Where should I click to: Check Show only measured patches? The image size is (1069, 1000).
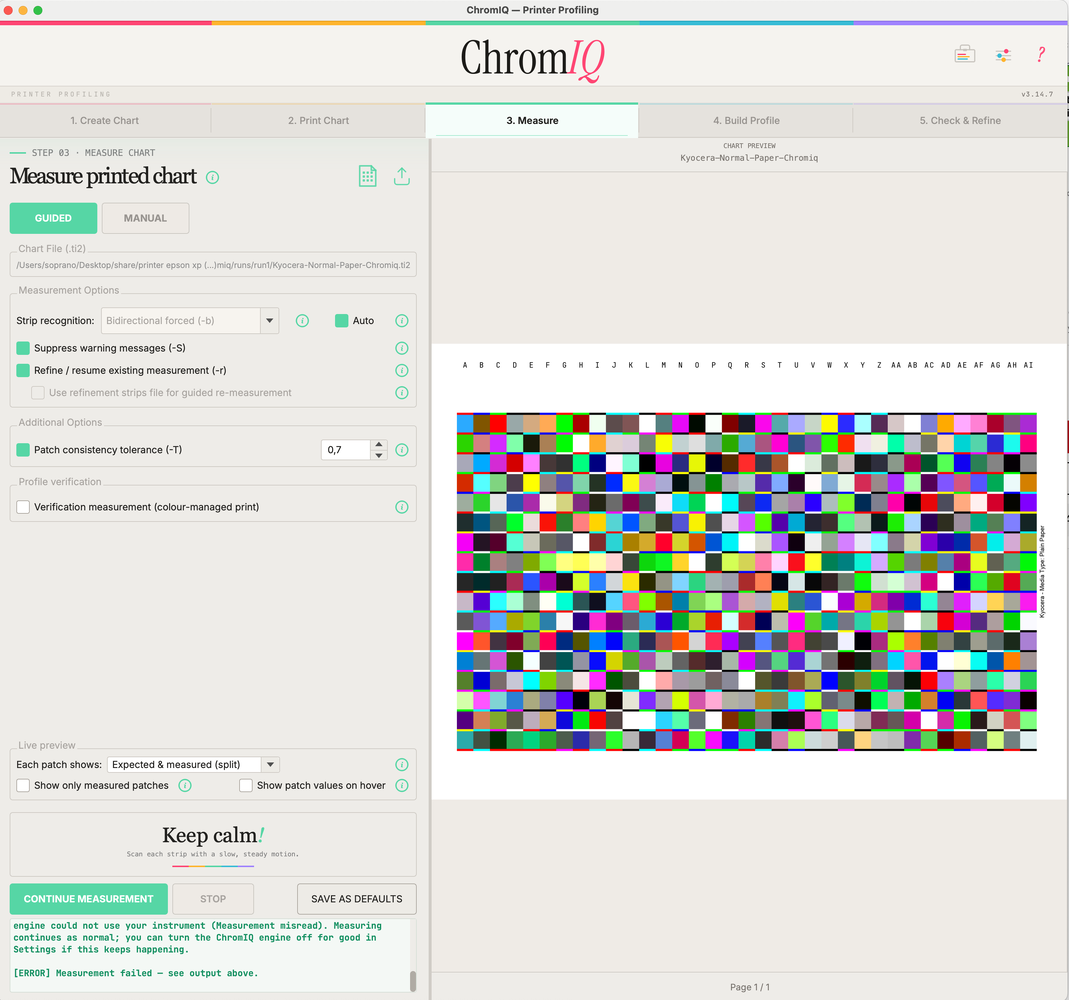click(x=23, y=785)
